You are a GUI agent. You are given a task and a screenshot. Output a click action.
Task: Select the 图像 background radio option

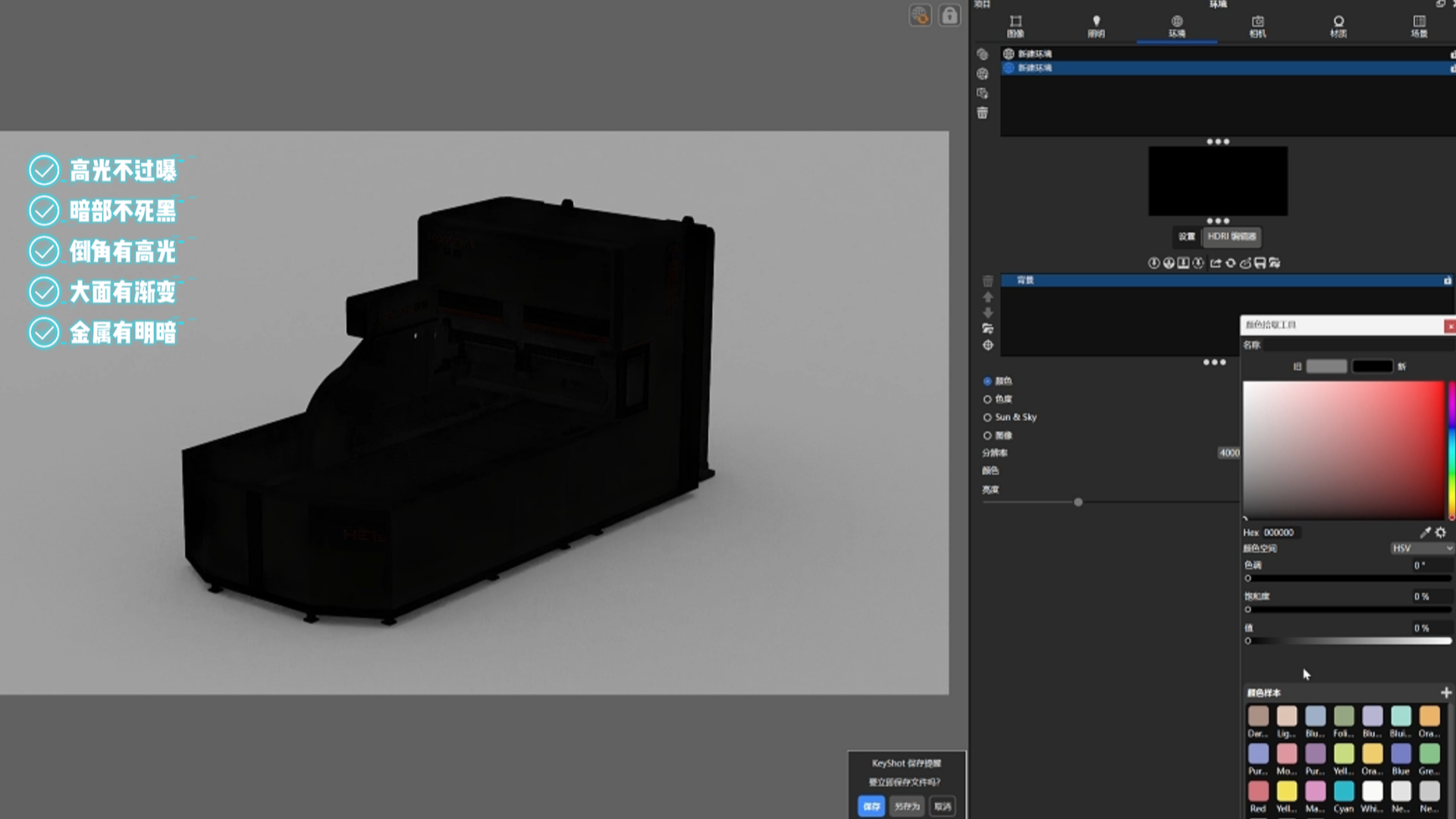tap(987, 435)
